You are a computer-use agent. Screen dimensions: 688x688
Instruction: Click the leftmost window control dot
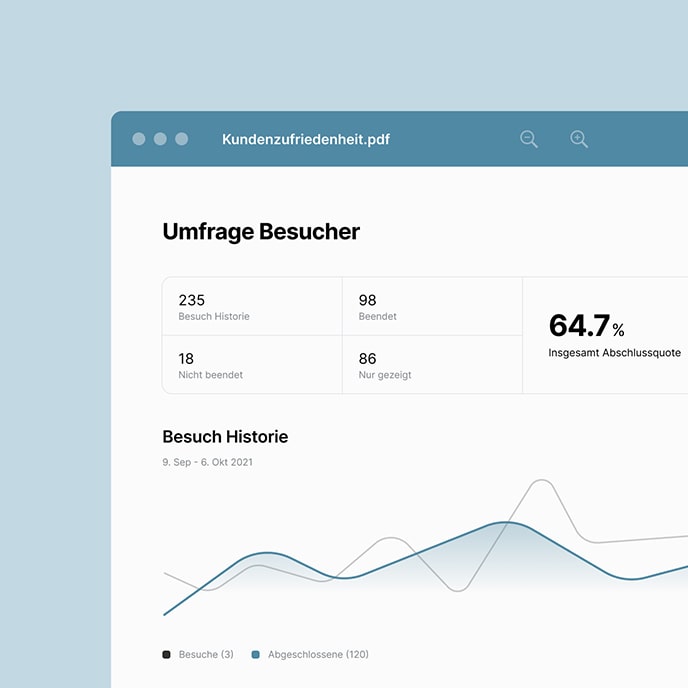click(x=139, y=139)
